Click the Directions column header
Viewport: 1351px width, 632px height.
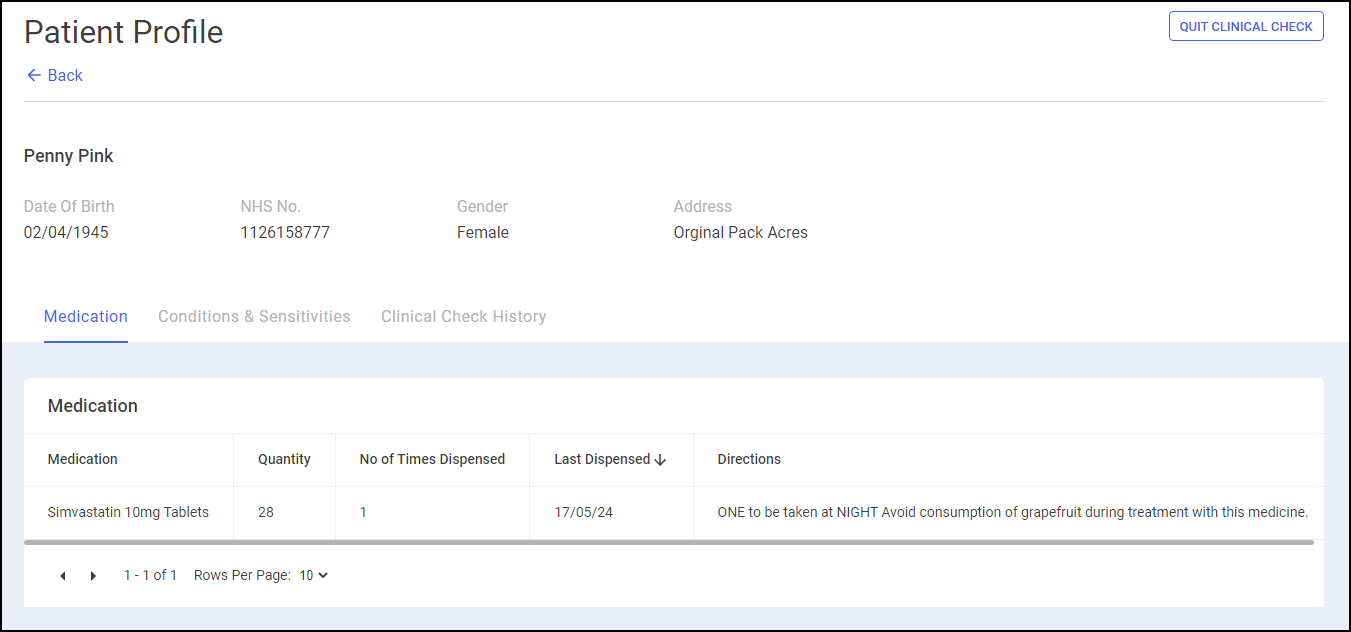point(749,460)
